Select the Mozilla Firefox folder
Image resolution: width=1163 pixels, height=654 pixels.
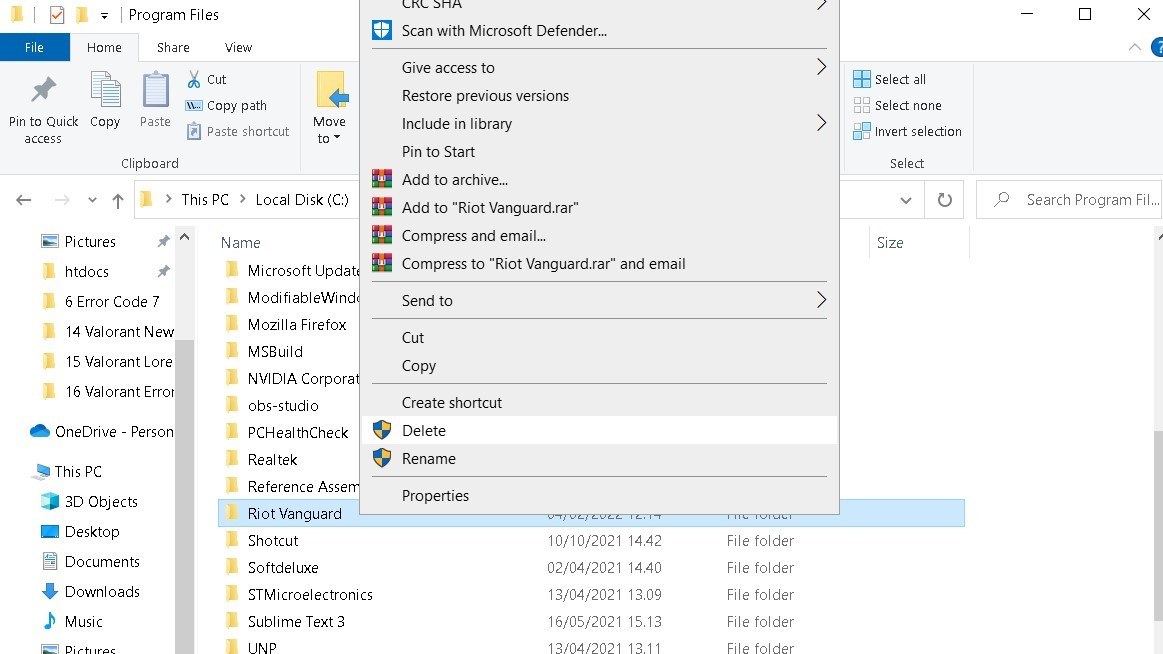pyautogui.click(x=297, y=324)
